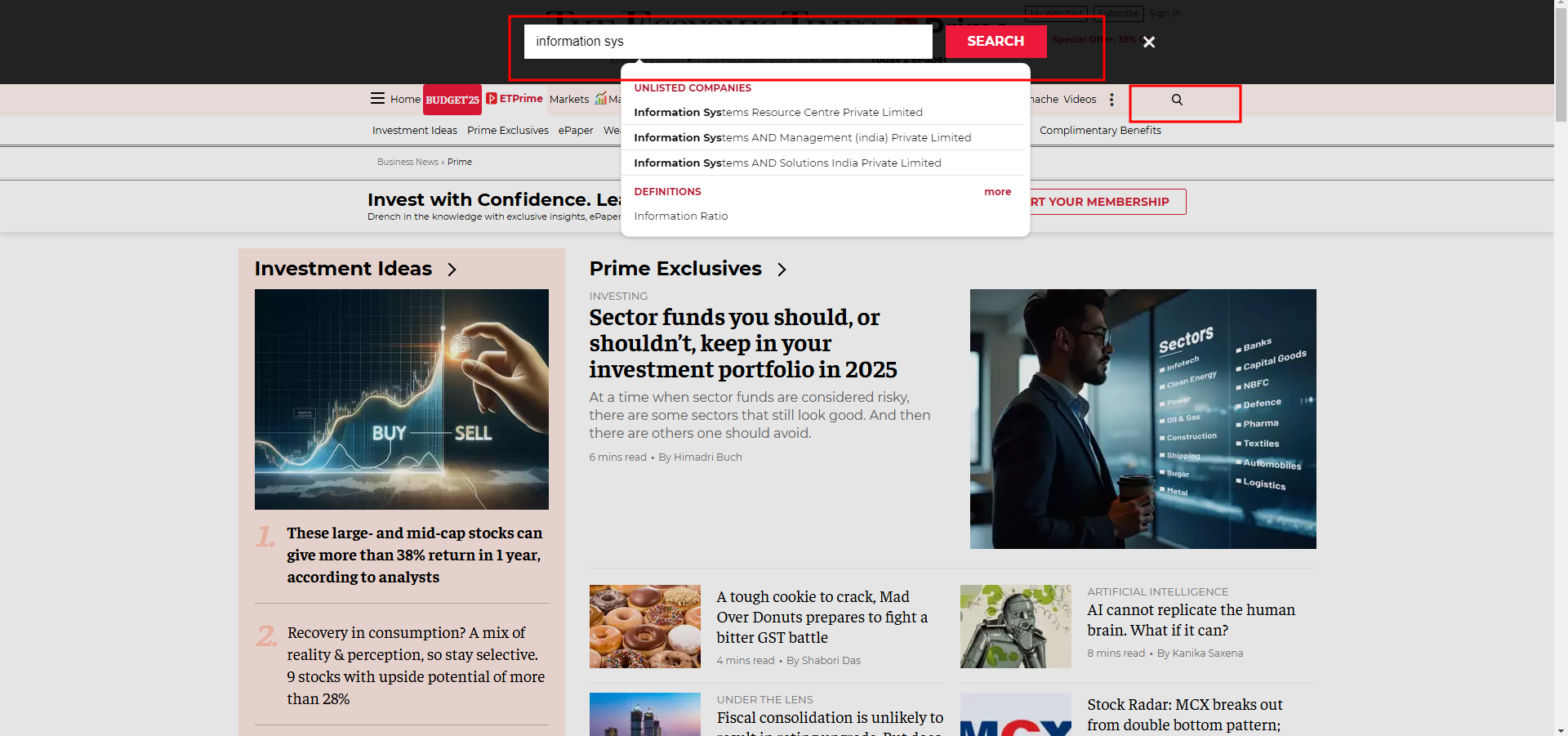Expand Investment Ideas section arrow
Image resolution: width=1568 pixels, height=736 pixels.
pyautogui.click(x=452, y=270)
